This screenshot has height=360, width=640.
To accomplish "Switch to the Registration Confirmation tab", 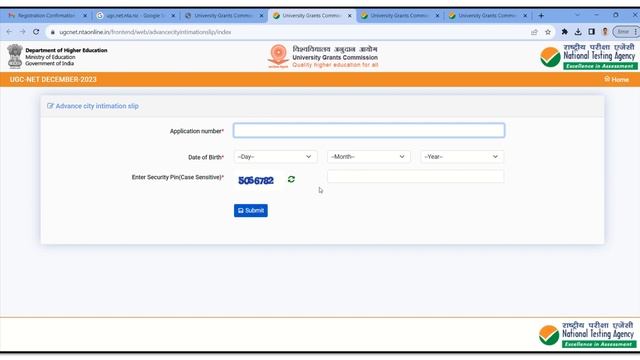I will 47,16.
